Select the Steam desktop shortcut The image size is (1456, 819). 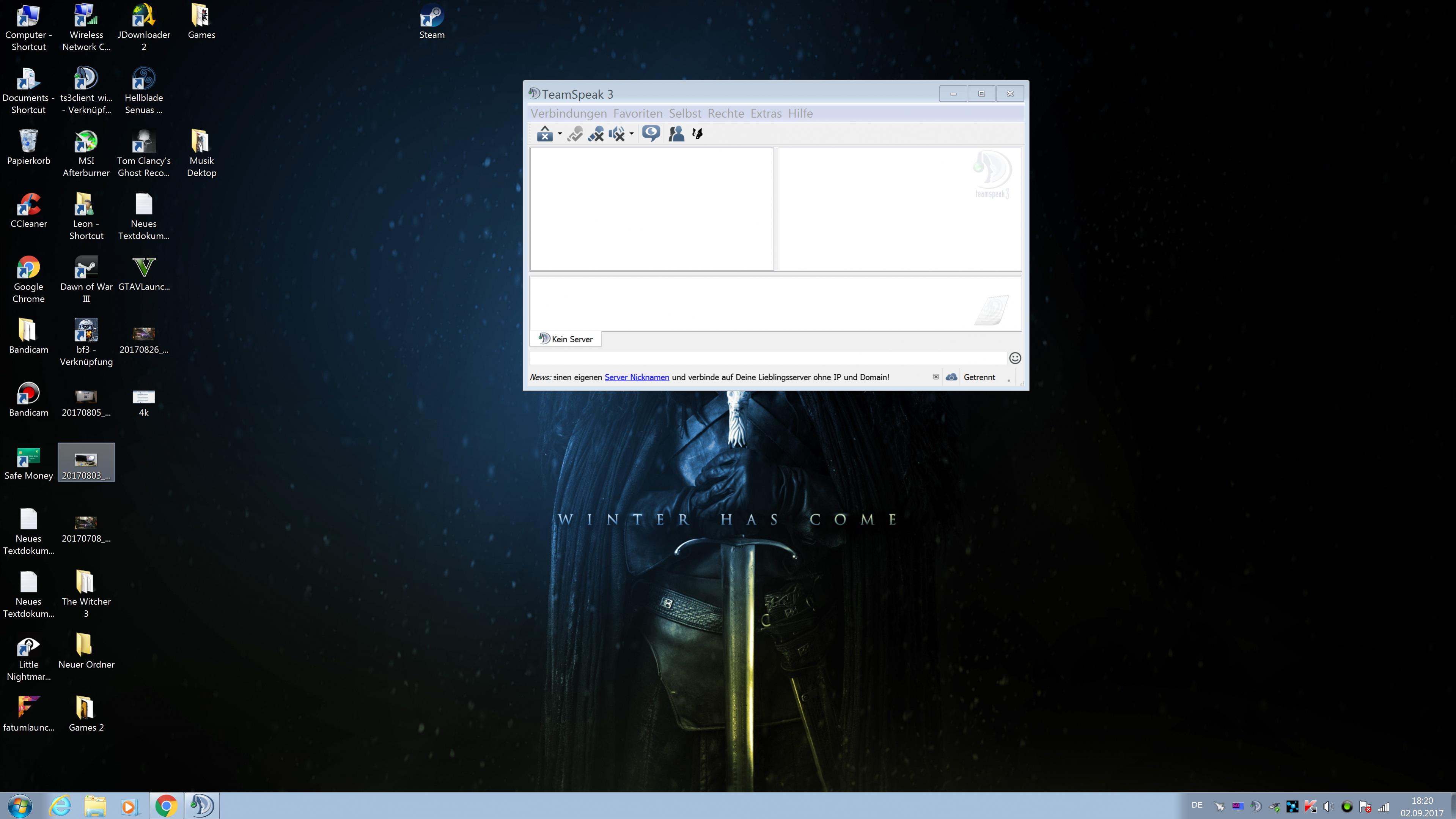432,22
